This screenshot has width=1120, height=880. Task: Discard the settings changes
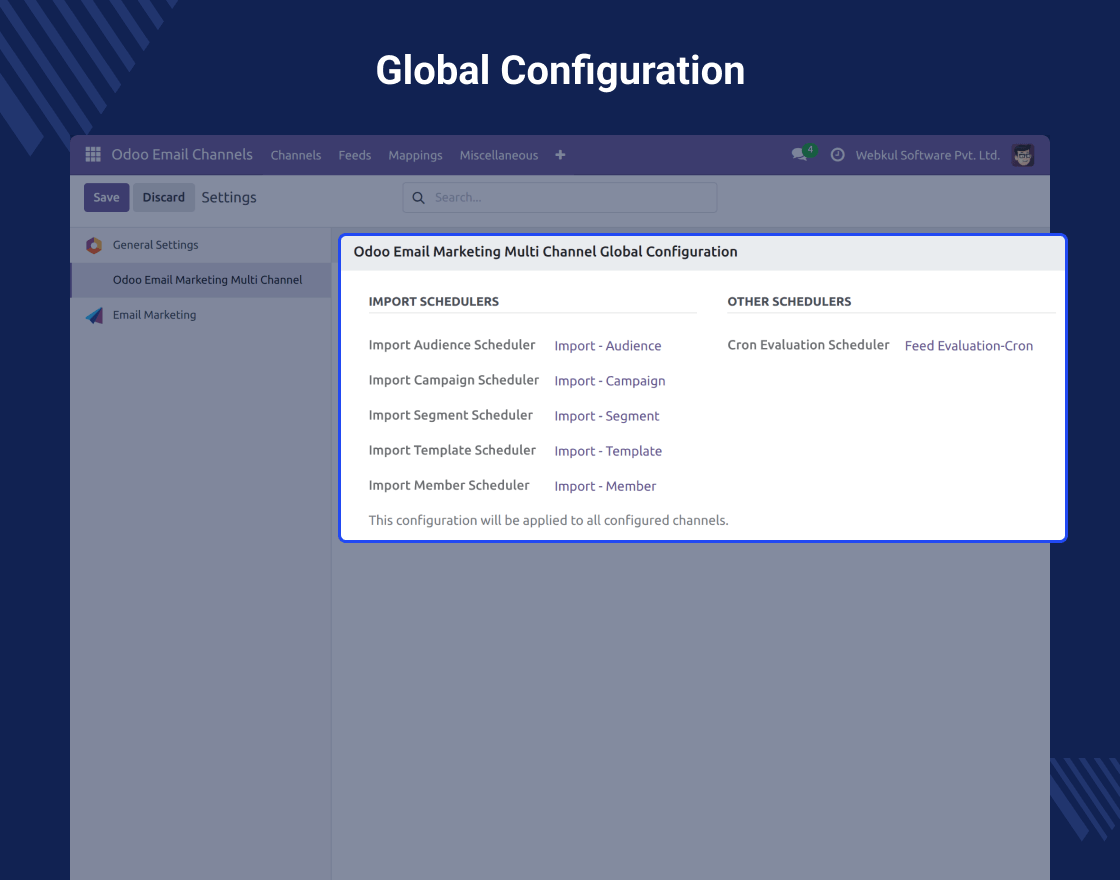(164, 197)
